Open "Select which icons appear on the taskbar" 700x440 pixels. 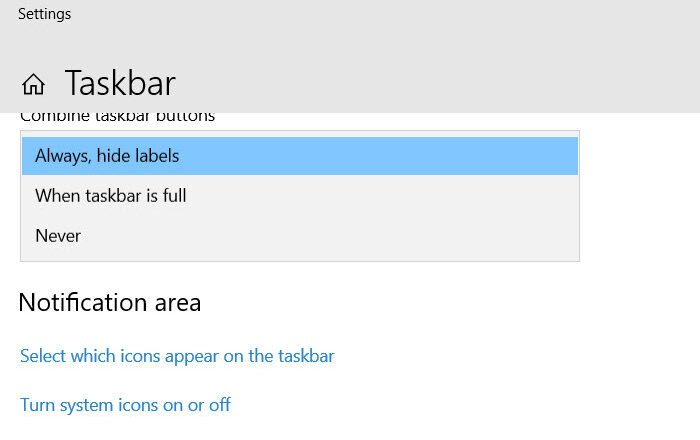point(177,356)
